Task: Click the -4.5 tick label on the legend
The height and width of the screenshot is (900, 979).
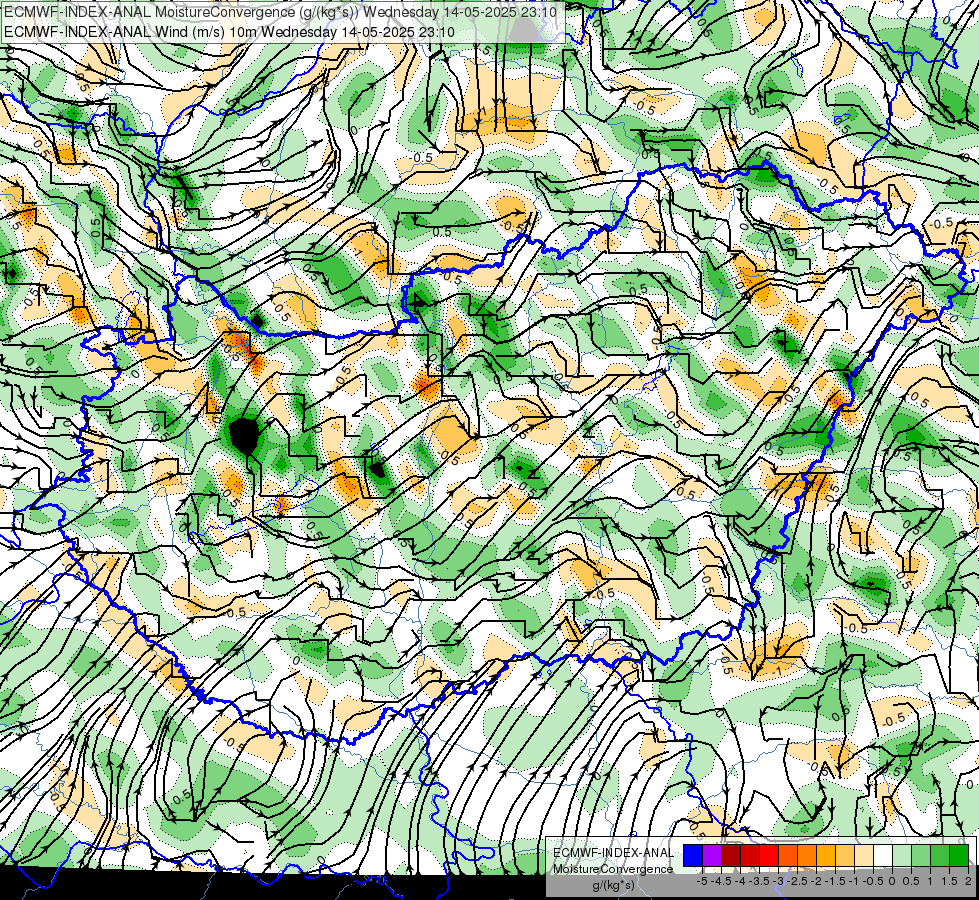Action: 721,881
